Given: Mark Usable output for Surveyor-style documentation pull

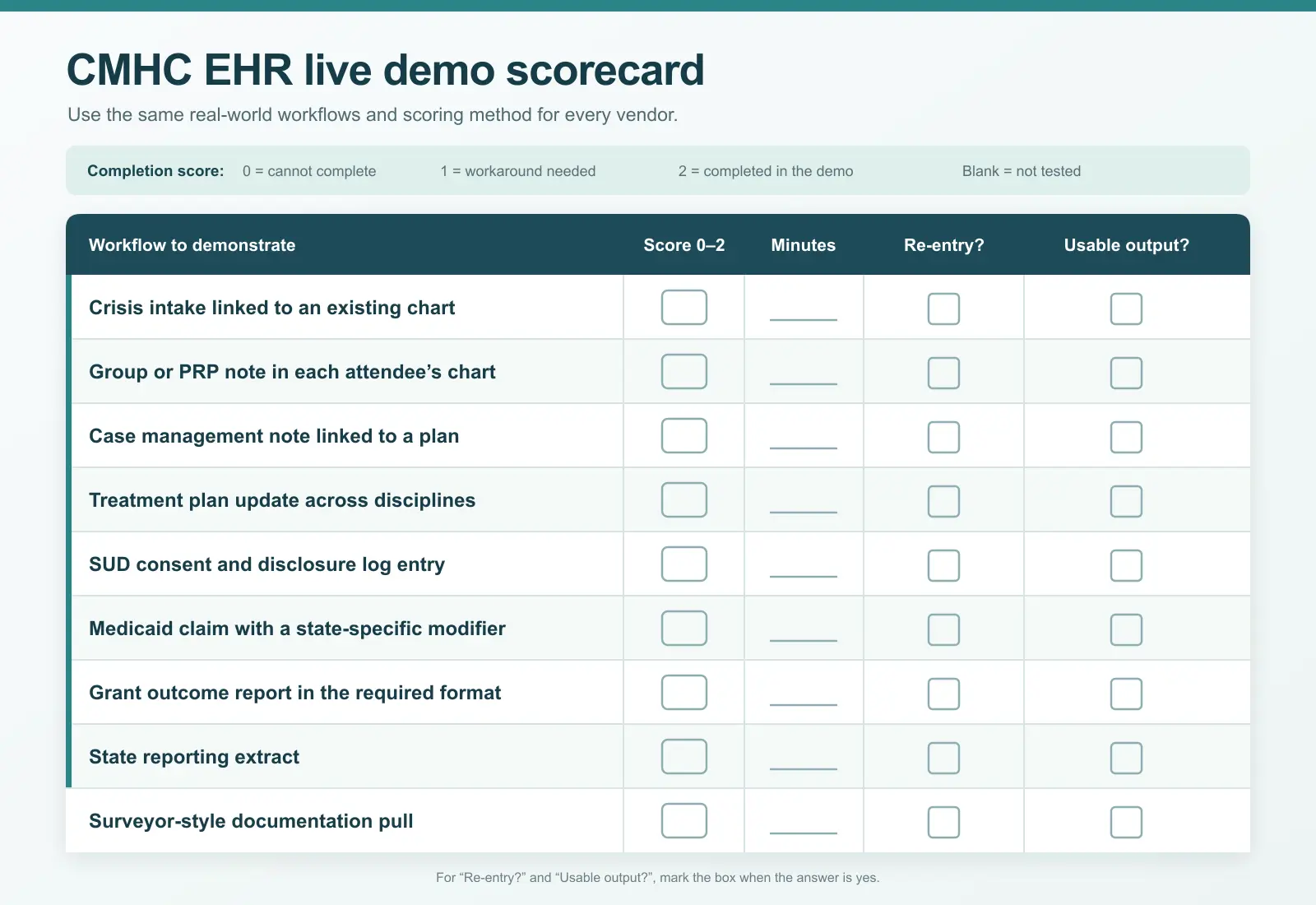Looking at the screenshot, I should [x=1126, y=822].
